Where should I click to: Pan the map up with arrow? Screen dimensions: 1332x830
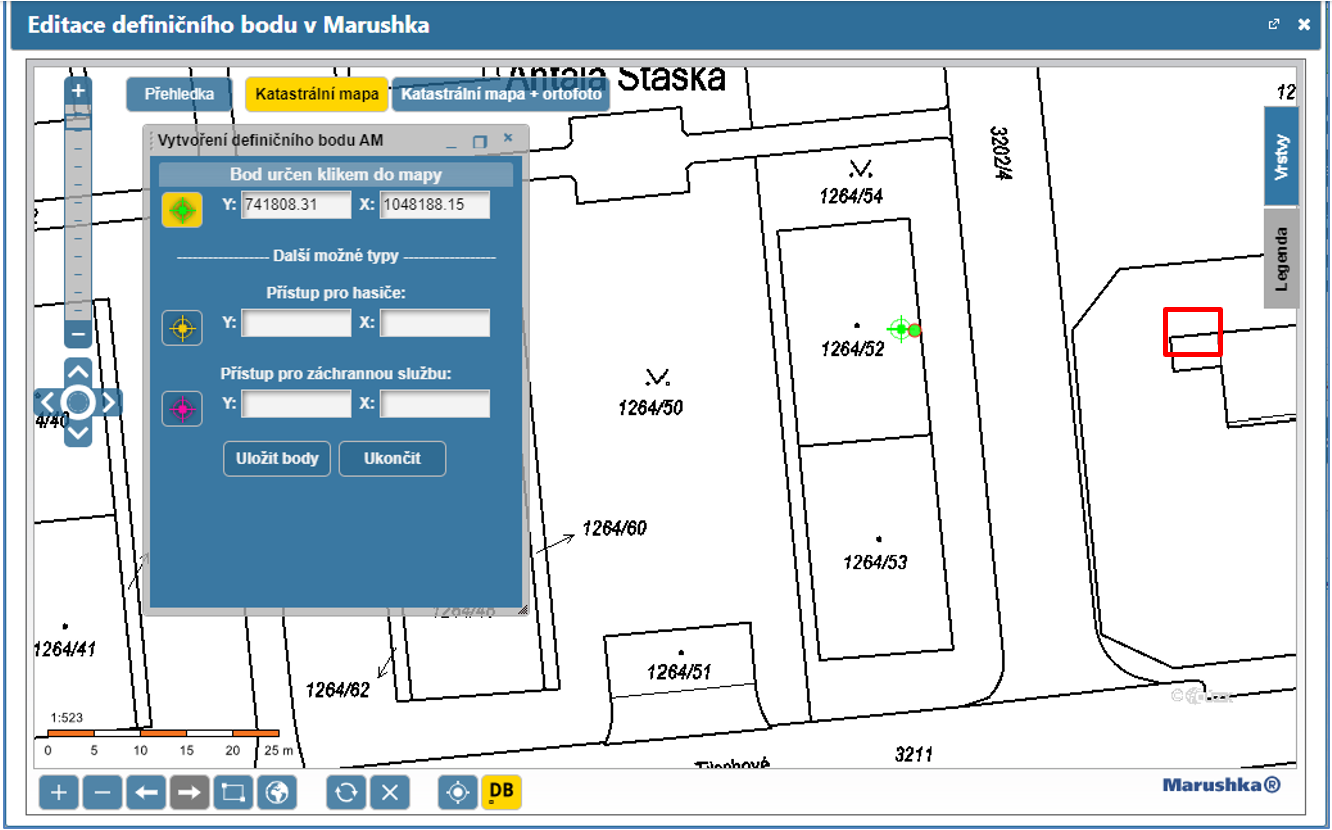click(78, 370)
